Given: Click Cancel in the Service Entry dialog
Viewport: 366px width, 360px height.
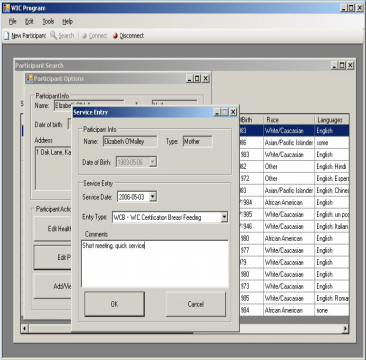Looking at the screenshot, I should coord(196,304).
